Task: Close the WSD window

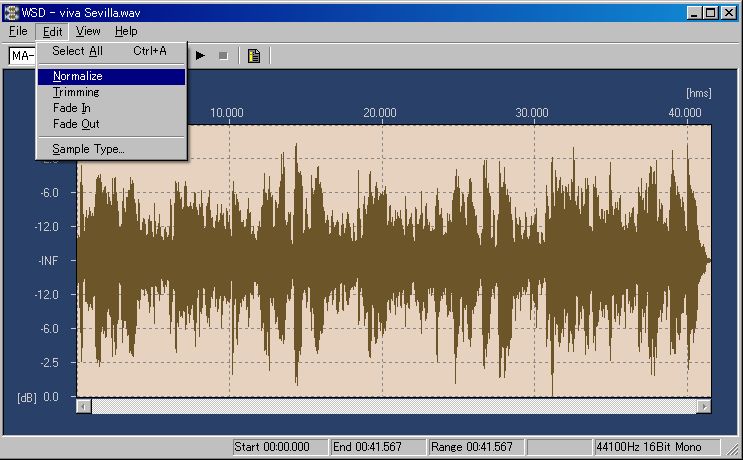Action: pyautogui.click(x=729, y=13)
